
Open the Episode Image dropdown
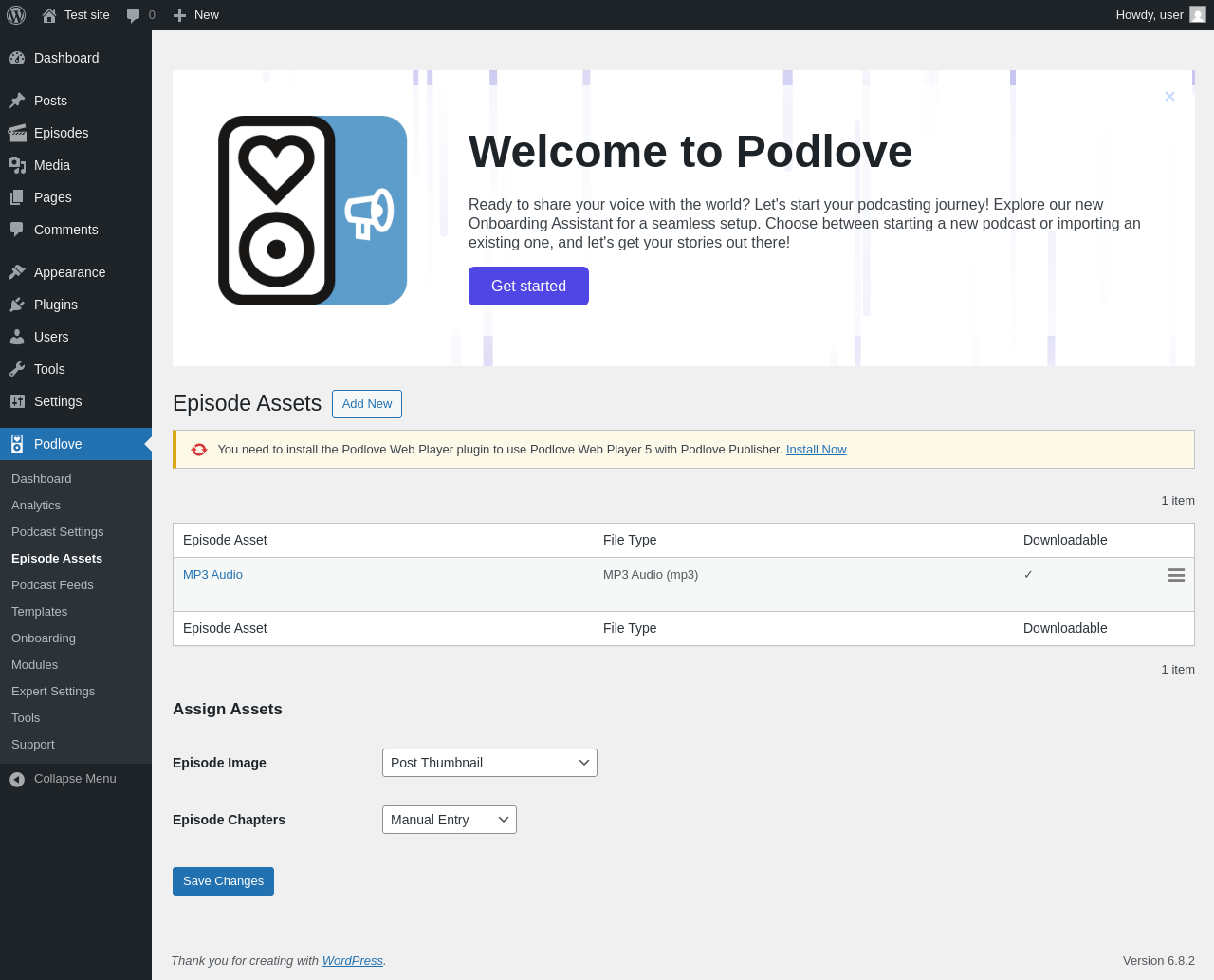489,763
